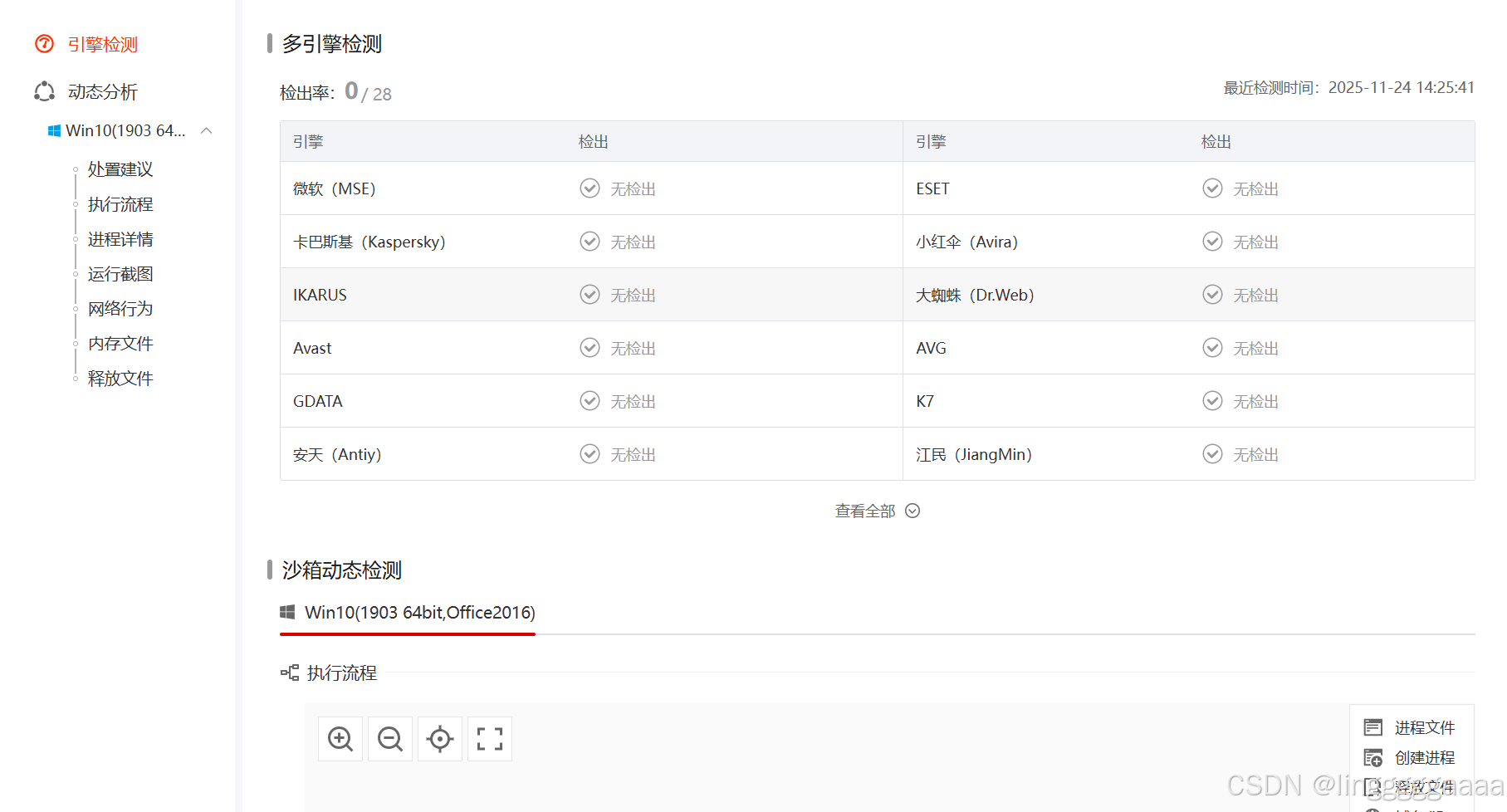Select 安天 (Antiy) engine name cell
Screen dimensions: 1507x812
point(337,455)
